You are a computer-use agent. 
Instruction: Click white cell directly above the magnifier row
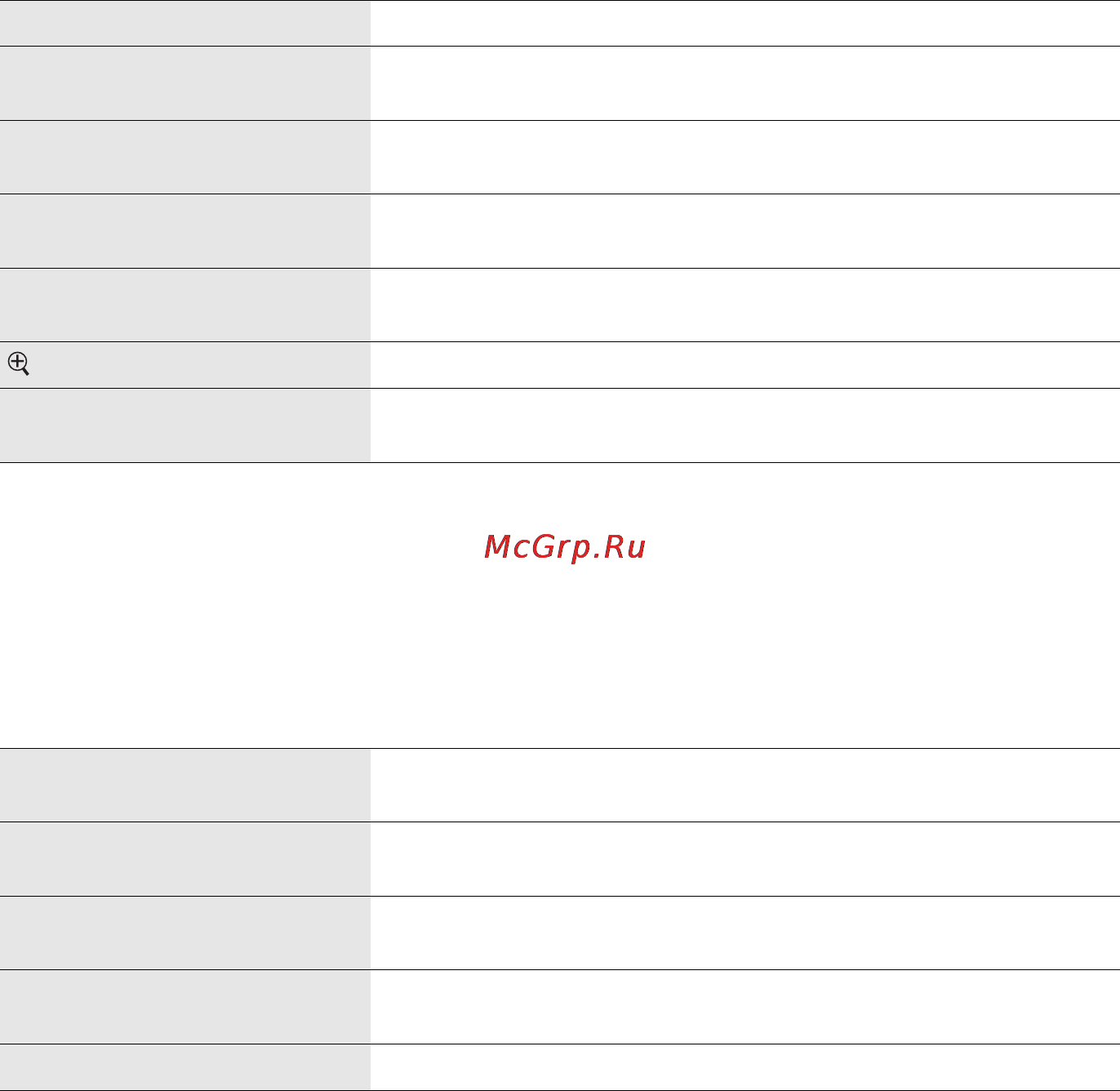(745, 305)
